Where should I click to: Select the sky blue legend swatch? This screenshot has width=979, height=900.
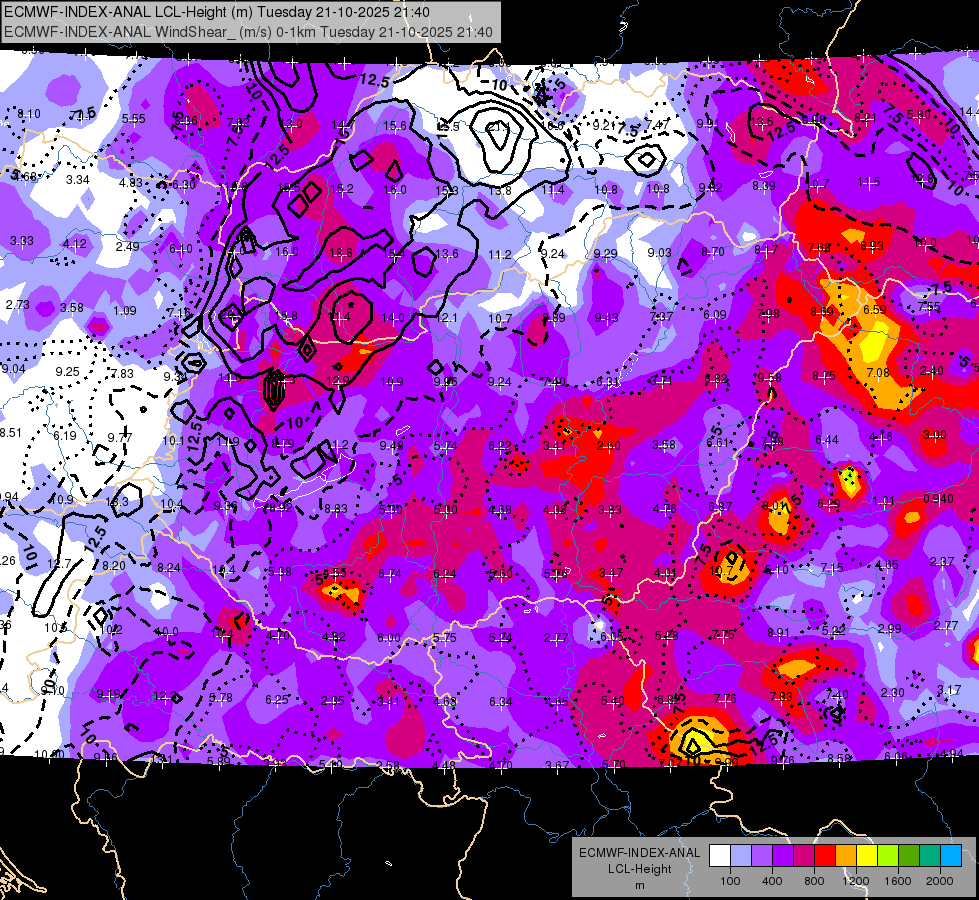[951, 856]
